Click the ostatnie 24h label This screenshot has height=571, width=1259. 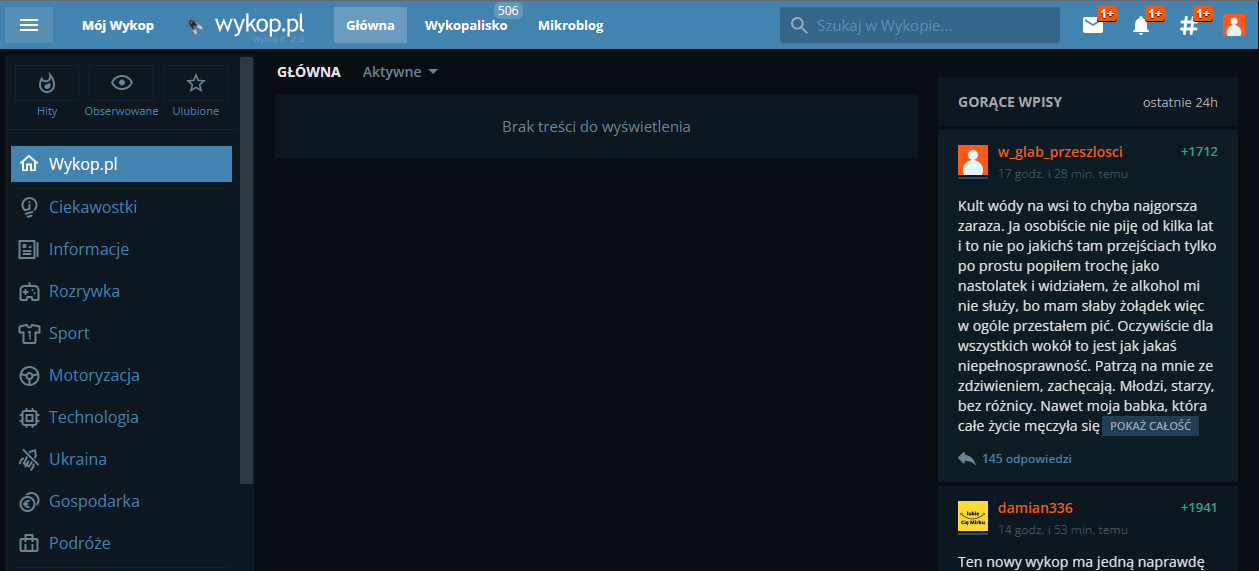pyautogui.click(x=1180, y=102)
